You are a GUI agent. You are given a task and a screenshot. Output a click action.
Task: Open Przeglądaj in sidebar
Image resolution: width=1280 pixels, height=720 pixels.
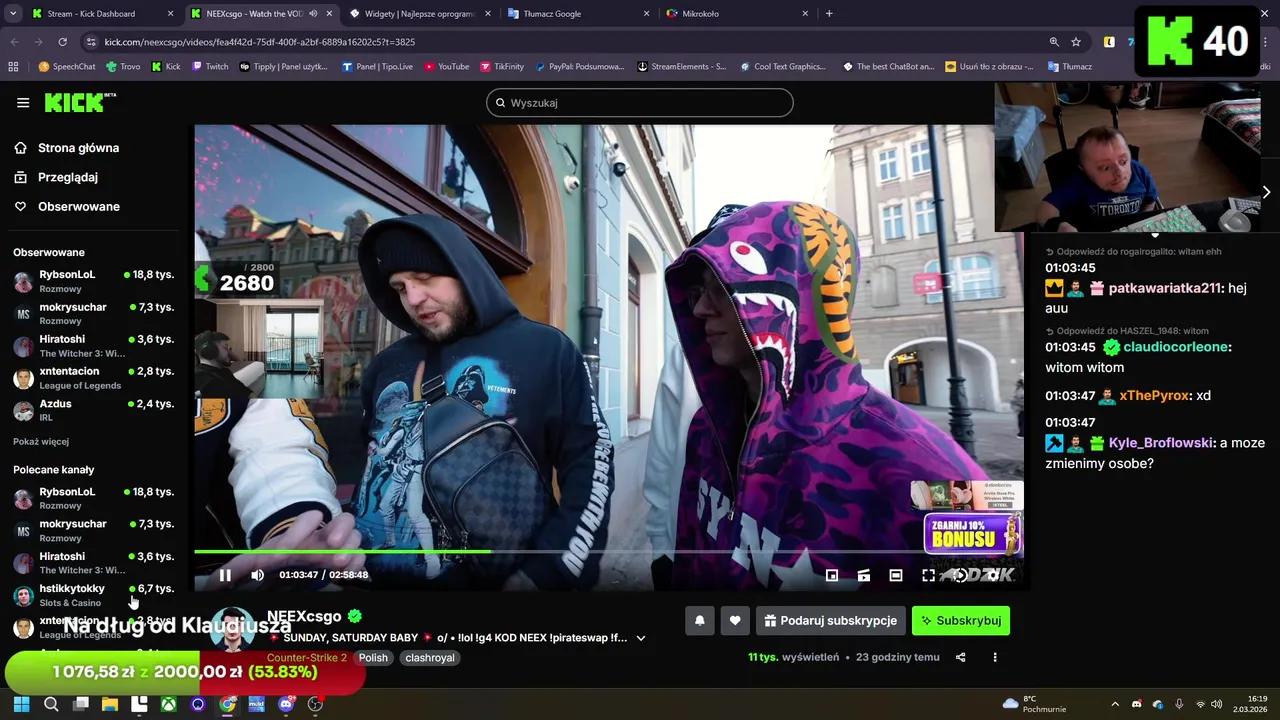(x=56, y=177)
